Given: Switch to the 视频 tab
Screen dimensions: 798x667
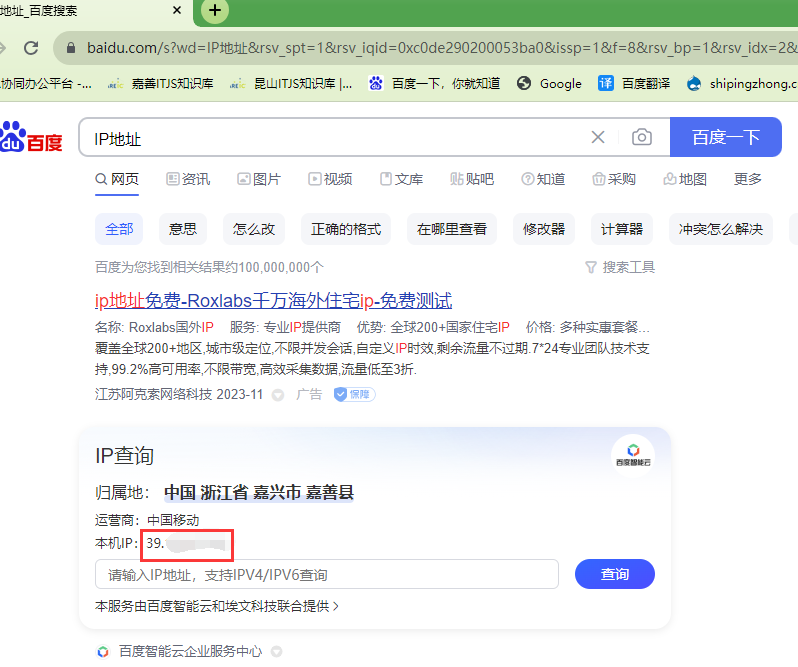Looking at the screenshot, I should click(330, 179).
